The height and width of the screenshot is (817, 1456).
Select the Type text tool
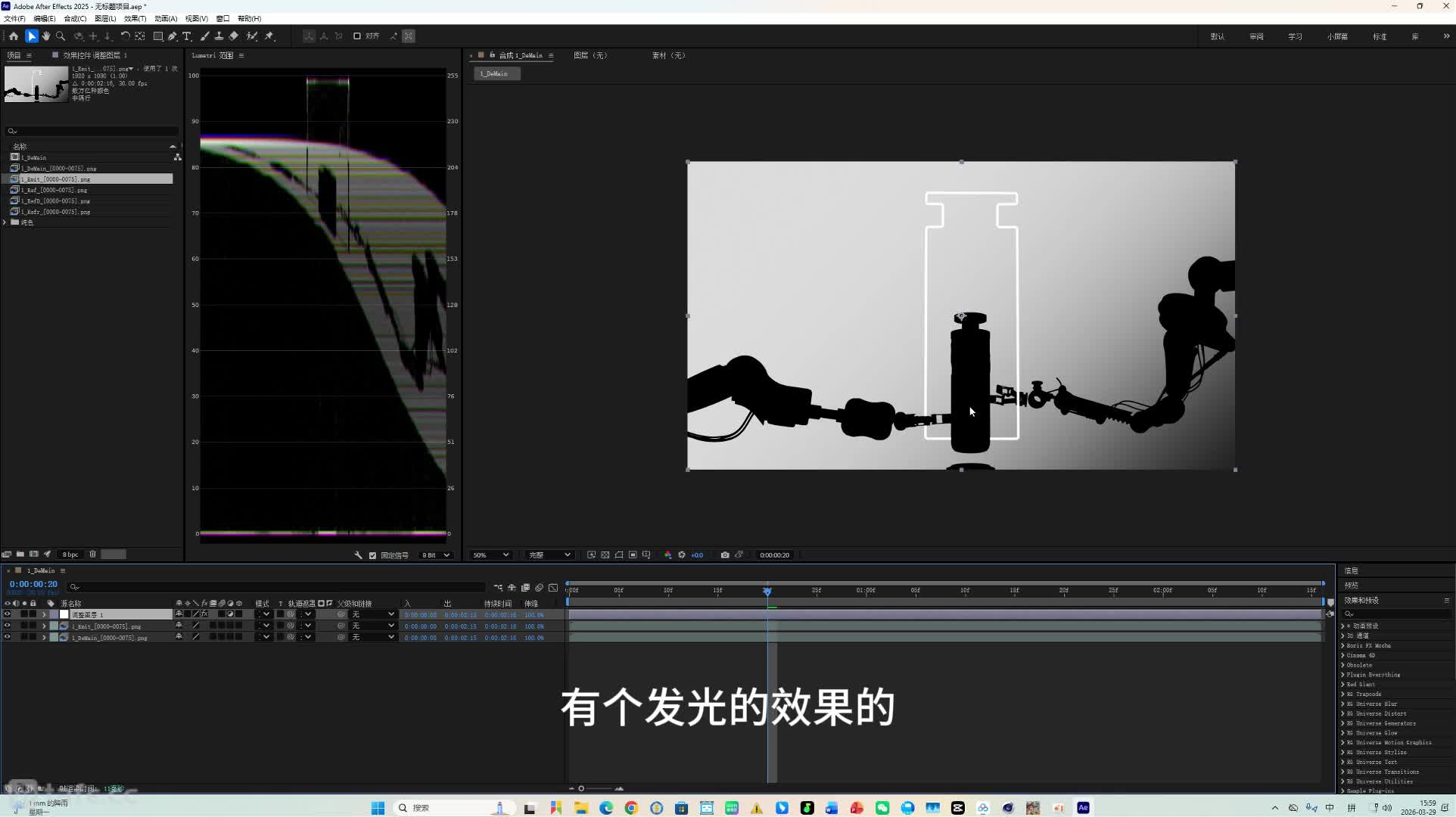[187, 36]
